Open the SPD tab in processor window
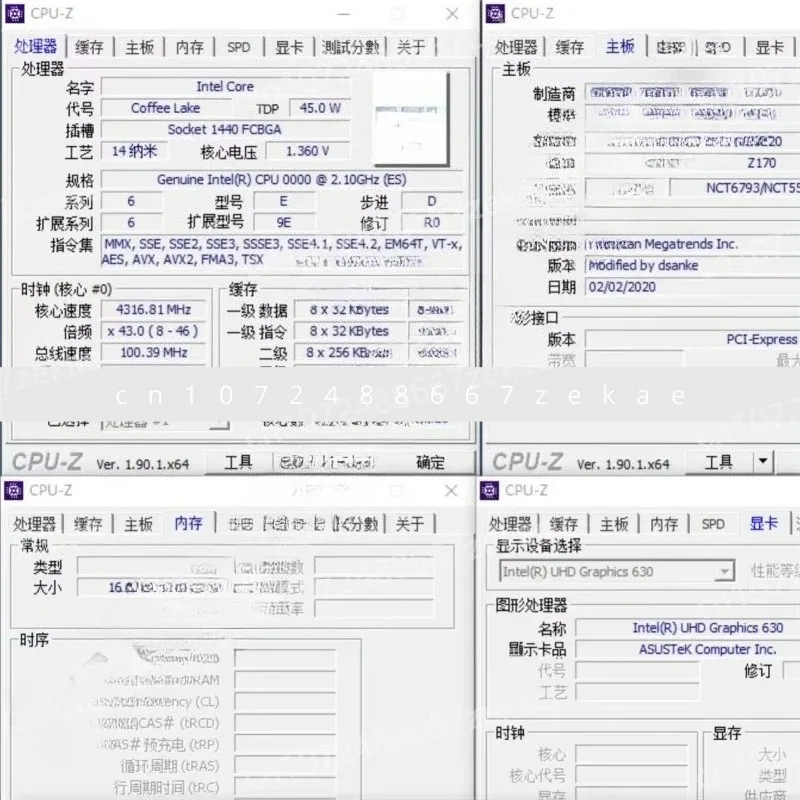This screenshot has height=800, width=800. (238, 47)
